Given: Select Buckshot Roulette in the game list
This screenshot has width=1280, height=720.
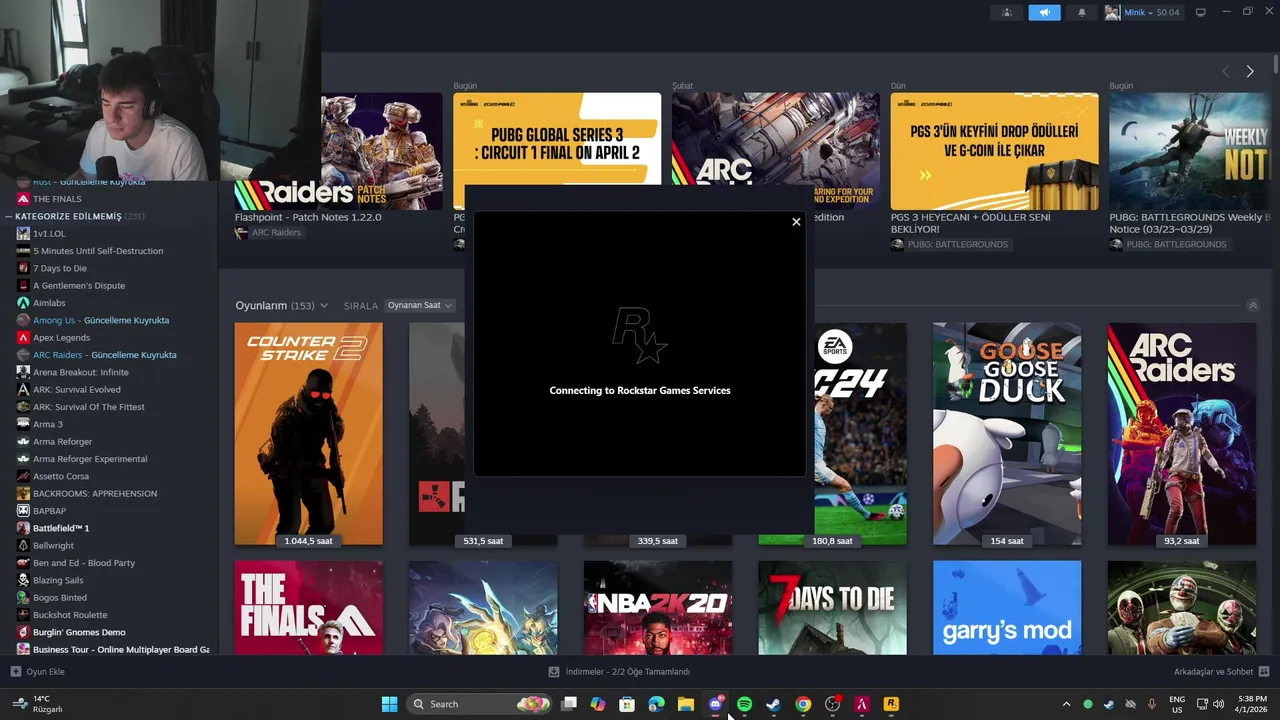Looking at the screenshot, I should point(70,615).
